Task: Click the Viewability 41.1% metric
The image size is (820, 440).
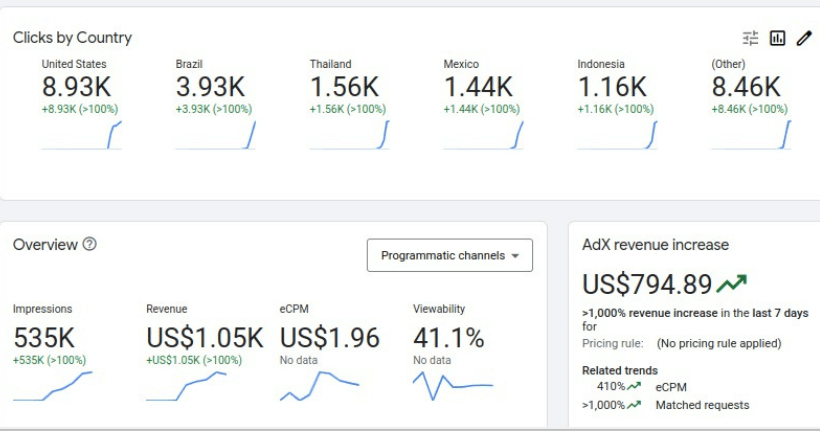Action: 448,338
